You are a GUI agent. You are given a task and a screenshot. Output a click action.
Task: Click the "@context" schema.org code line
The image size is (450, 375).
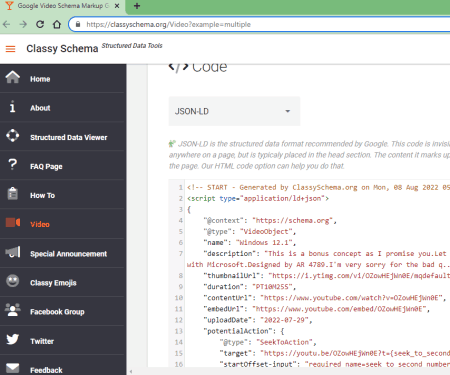270,220
